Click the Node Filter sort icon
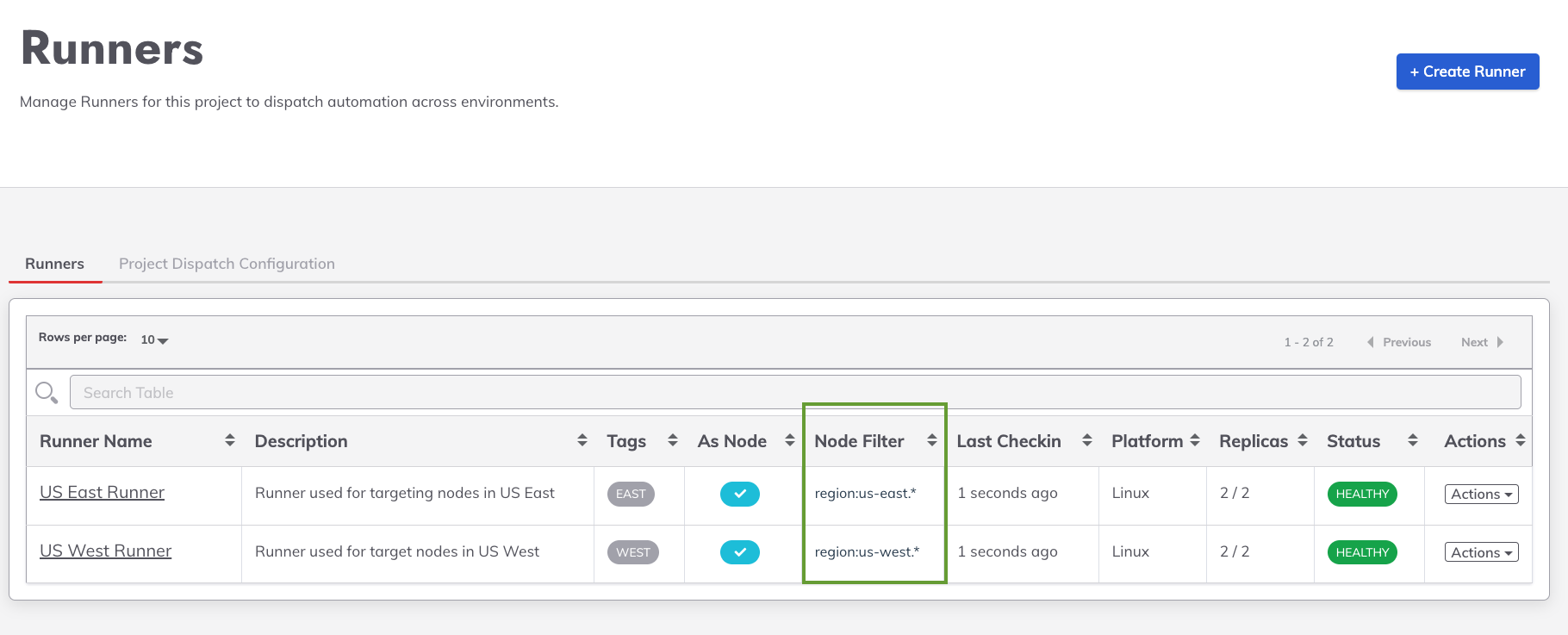1568x635 pixels. 931,440
